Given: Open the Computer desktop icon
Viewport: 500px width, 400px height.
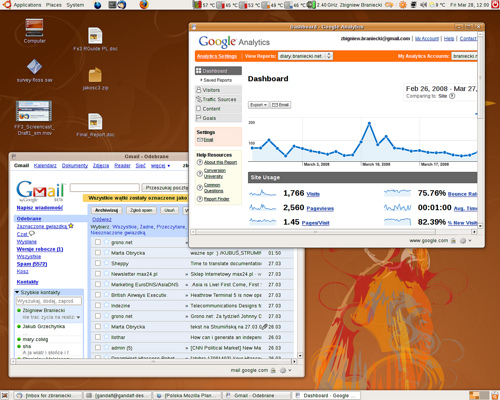Looking at the screenshot, I should coord(34,31).
